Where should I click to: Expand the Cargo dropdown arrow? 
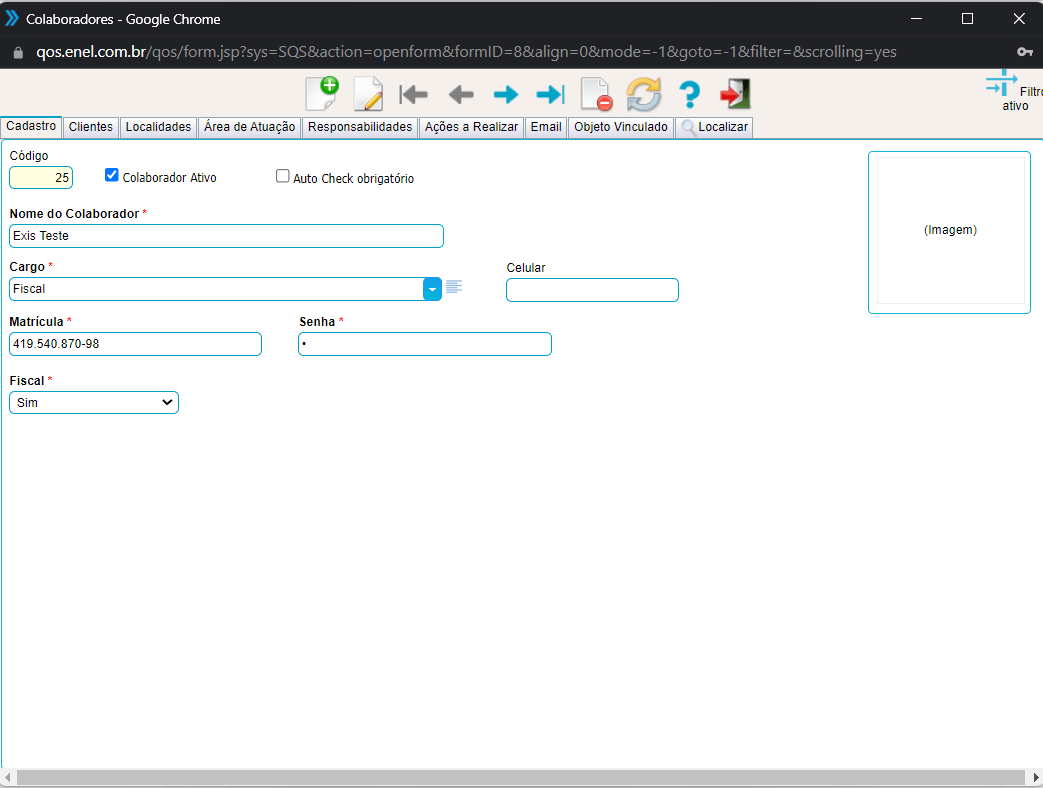click(x=432, y=289)
